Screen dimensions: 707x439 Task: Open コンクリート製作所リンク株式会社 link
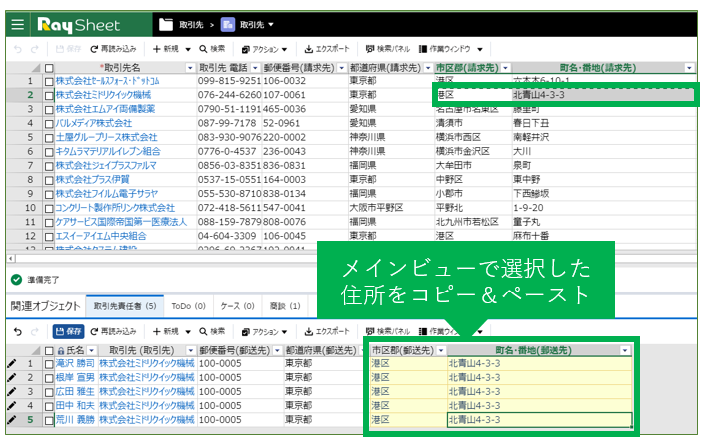[115, 208]
